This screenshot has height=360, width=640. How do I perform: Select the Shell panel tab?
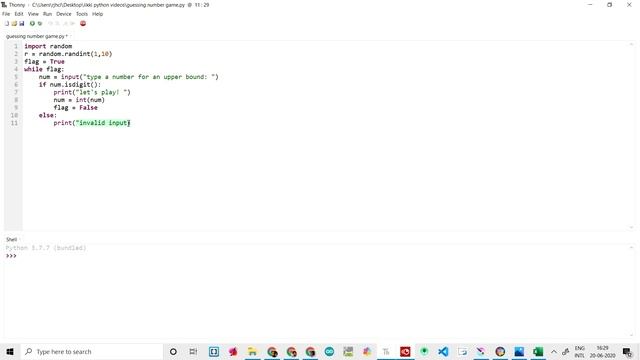[x=11, y=240]
